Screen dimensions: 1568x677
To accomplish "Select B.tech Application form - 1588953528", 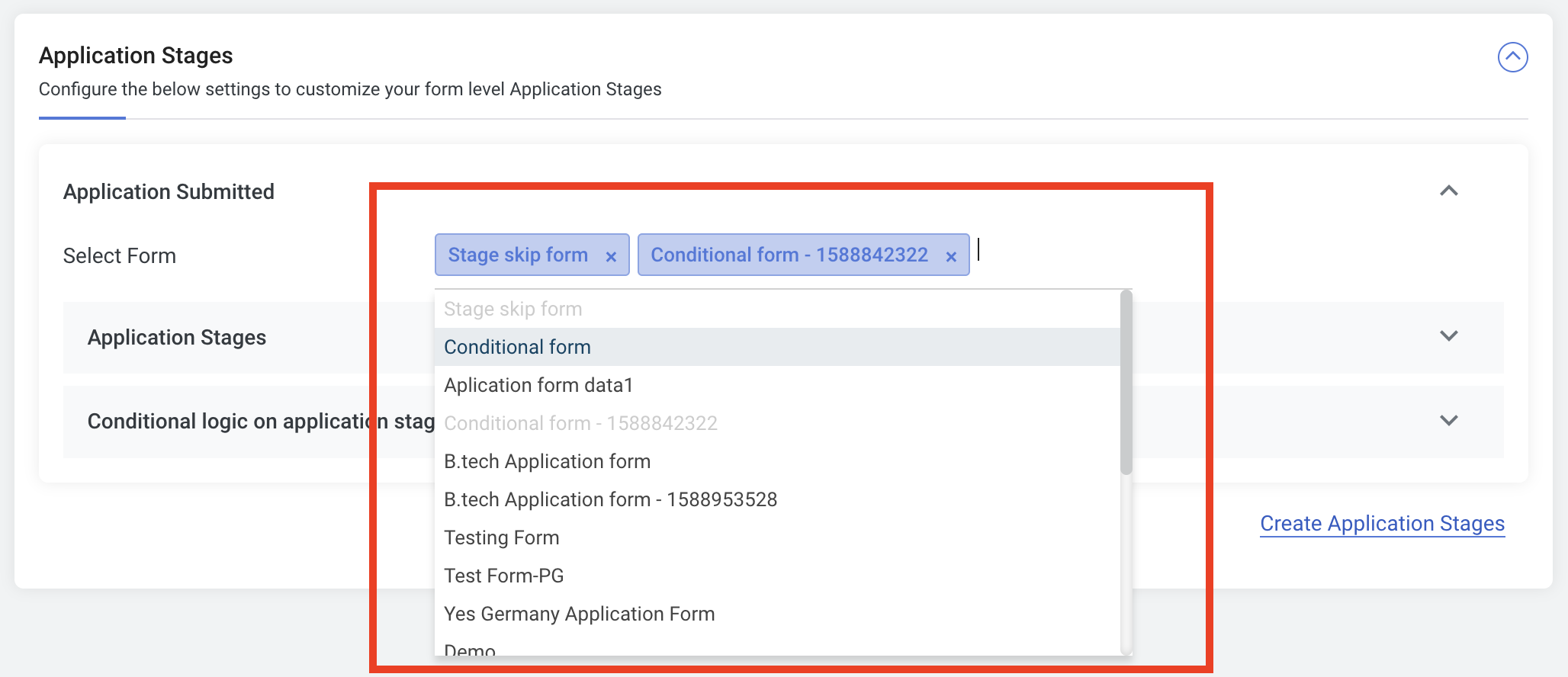I will 777,499.
